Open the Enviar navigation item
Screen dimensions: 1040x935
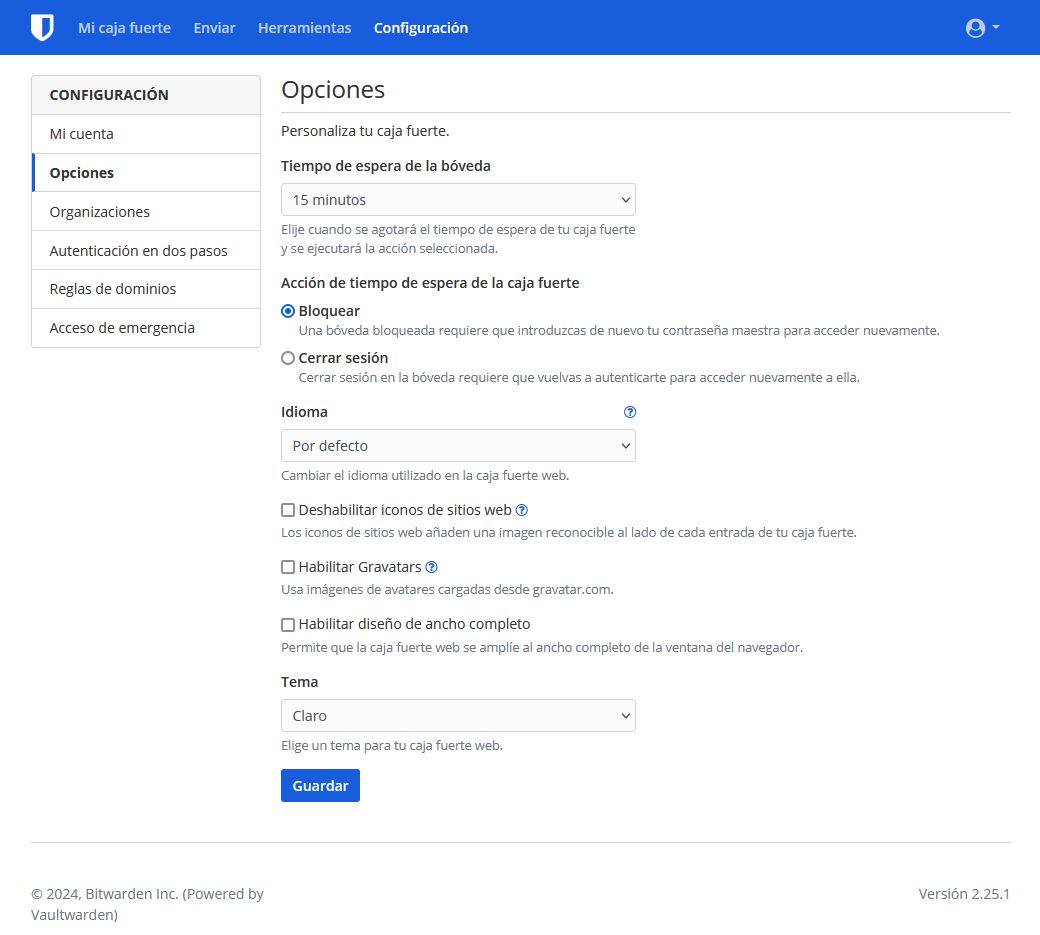pos(214,28)
